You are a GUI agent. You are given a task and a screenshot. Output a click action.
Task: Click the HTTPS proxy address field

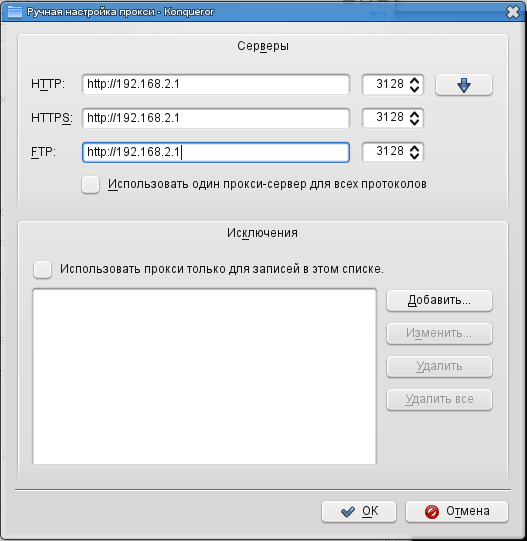point(216,118)
